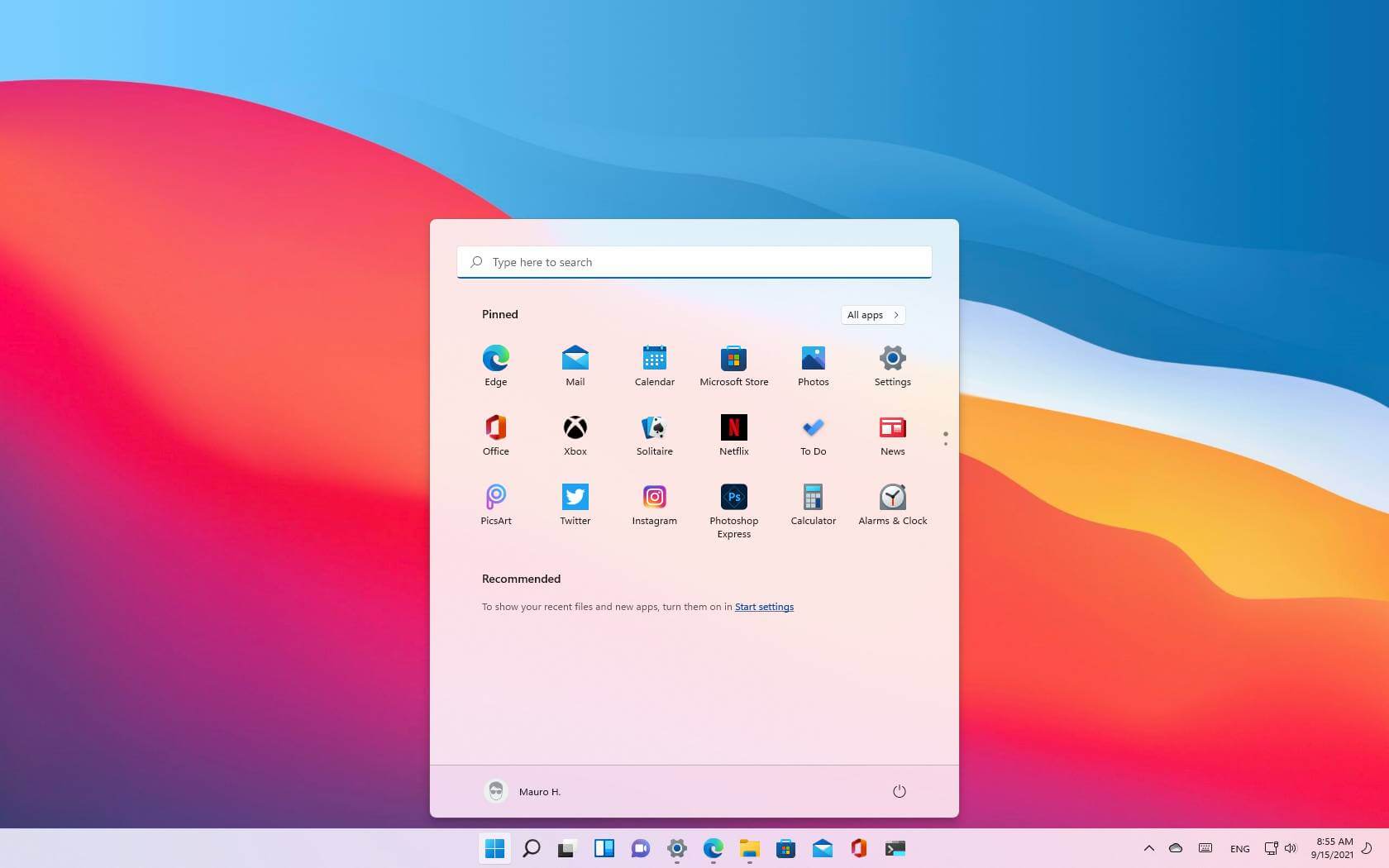The image size is (1389, 868).
Task: Open the Xbox app
Action: (575, 428)
